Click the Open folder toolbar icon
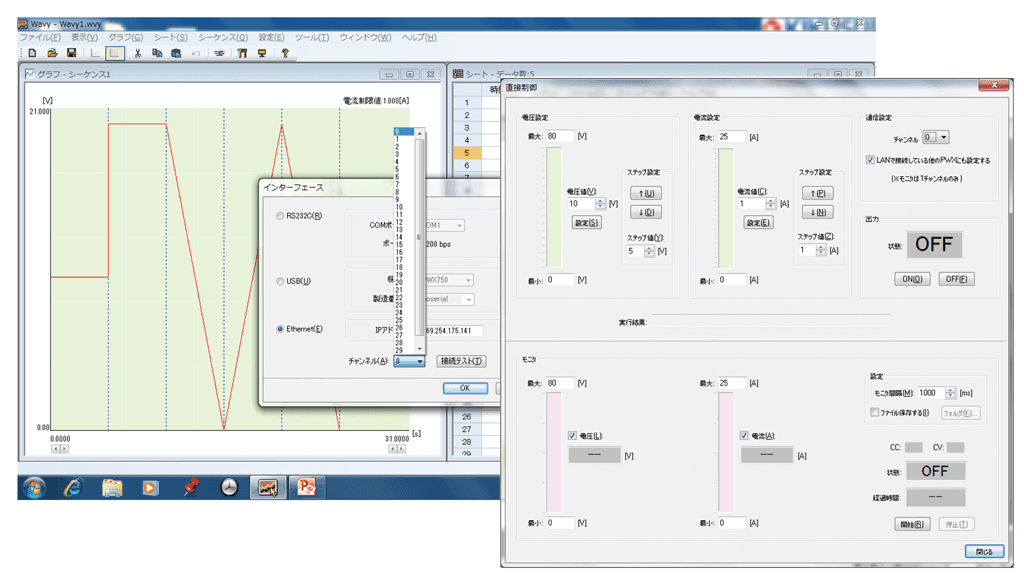This screenshot has width=1024, height=578. click(52, 53)
